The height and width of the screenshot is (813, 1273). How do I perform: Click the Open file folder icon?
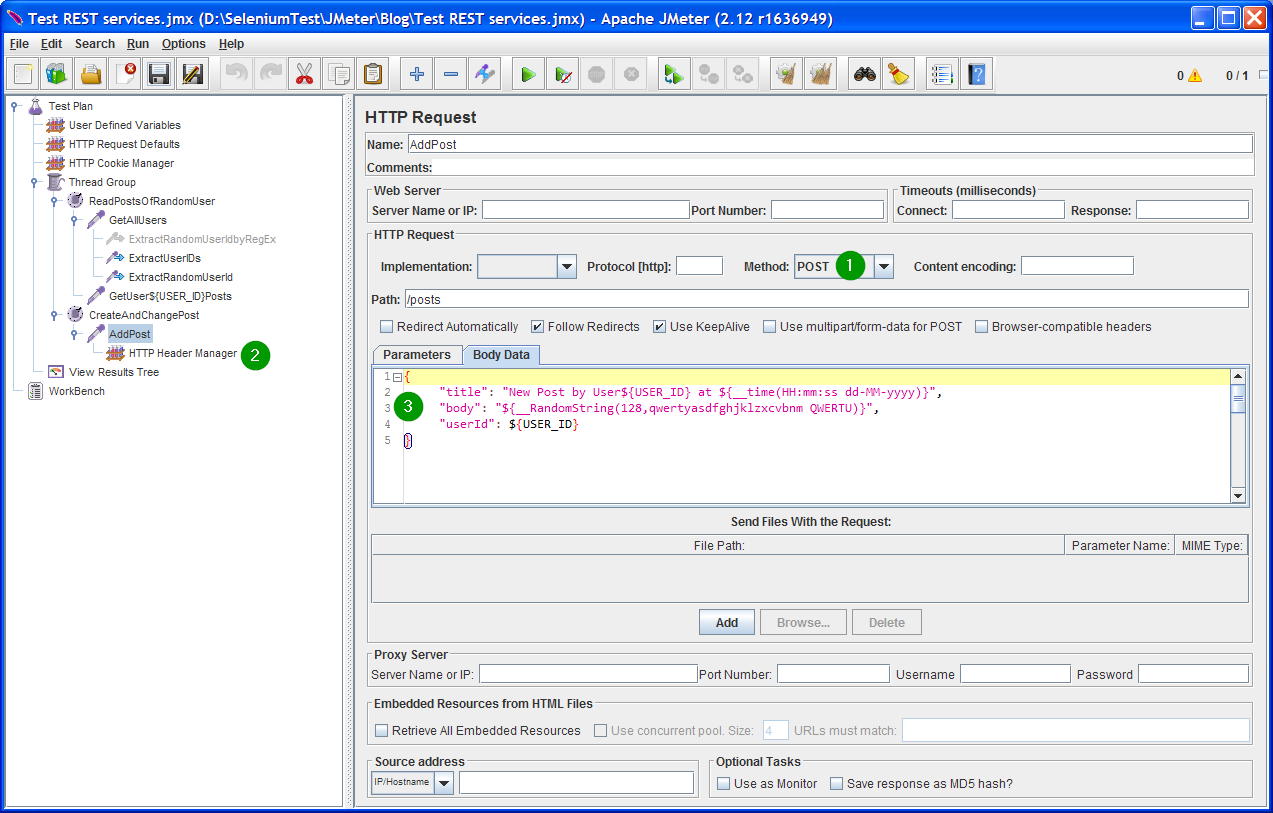(91, 74)
